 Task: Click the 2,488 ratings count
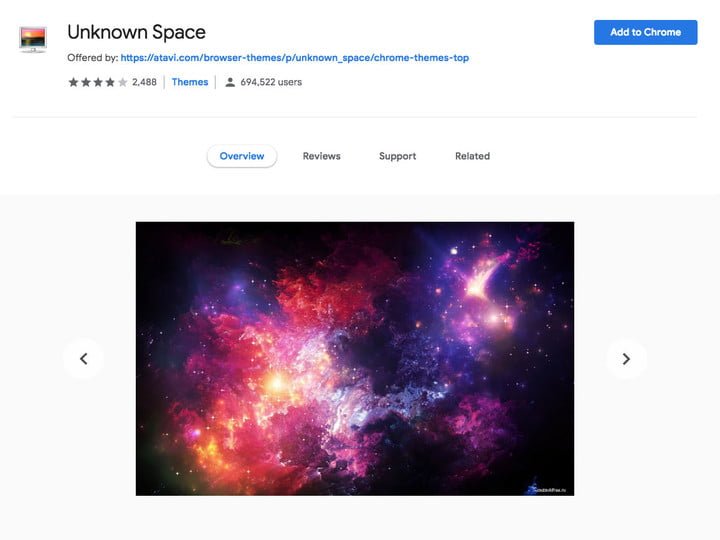(x=144, y=82)
